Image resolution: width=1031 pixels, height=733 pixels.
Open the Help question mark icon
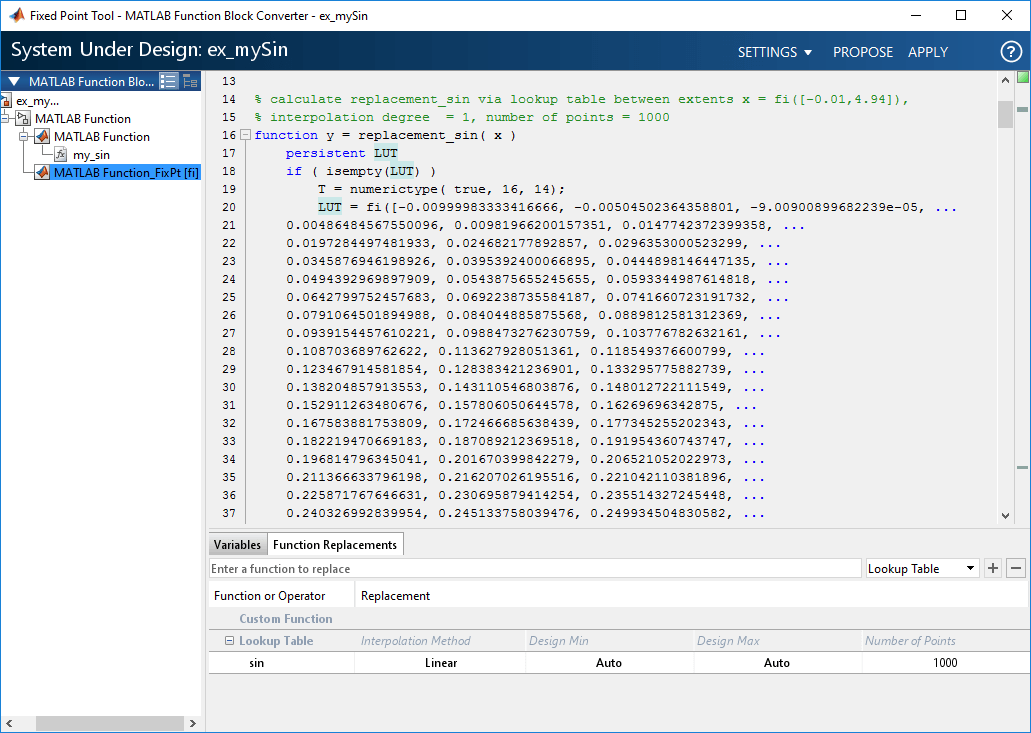(x=1010, y=52)
